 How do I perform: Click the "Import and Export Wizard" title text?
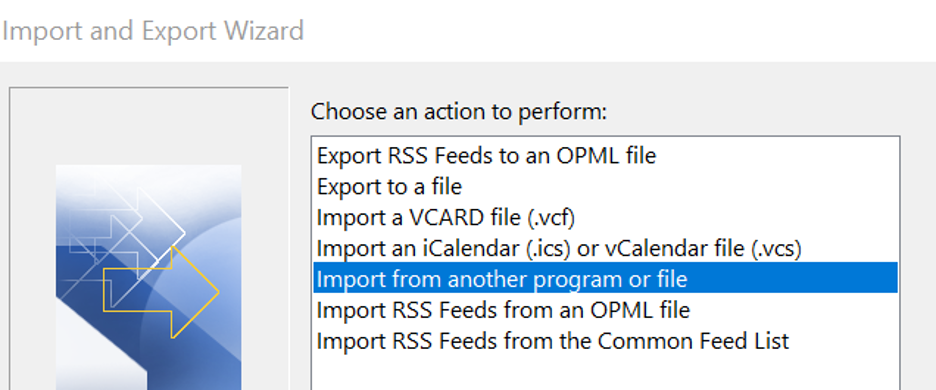[x=153, y=30]
